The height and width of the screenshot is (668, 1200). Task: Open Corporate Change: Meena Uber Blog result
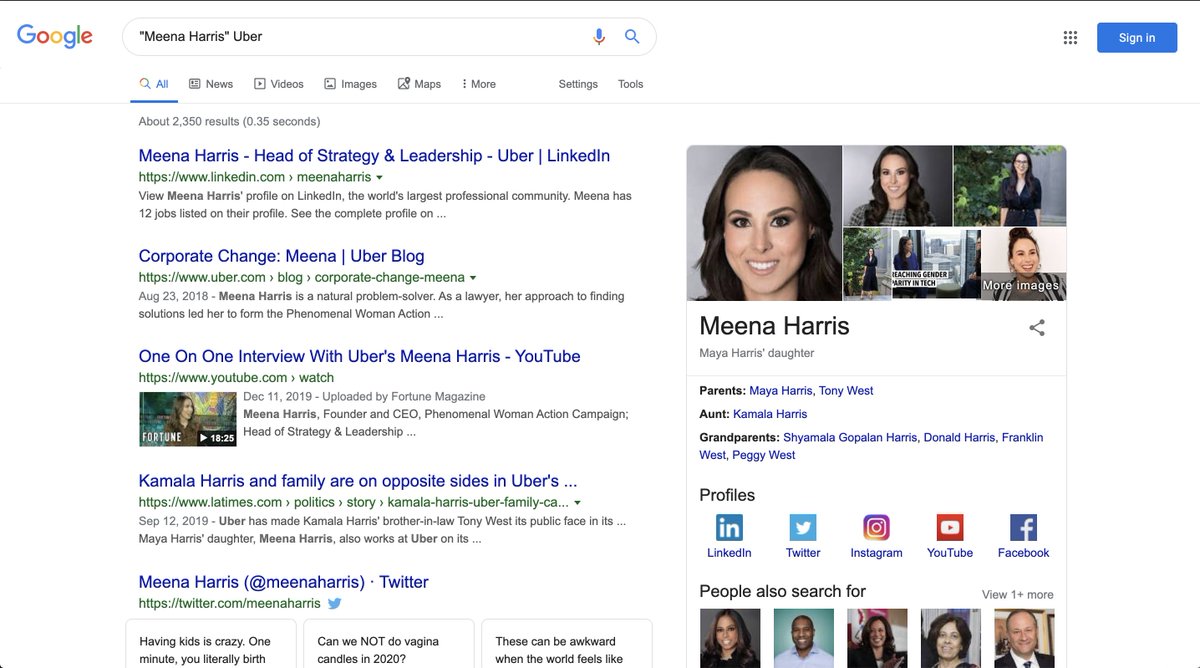click(x=281, y=256)
